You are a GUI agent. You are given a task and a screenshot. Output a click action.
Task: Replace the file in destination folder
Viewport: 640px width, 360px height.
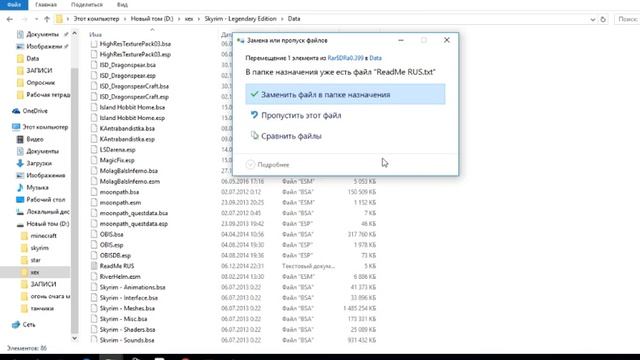[x=345, y=94]
